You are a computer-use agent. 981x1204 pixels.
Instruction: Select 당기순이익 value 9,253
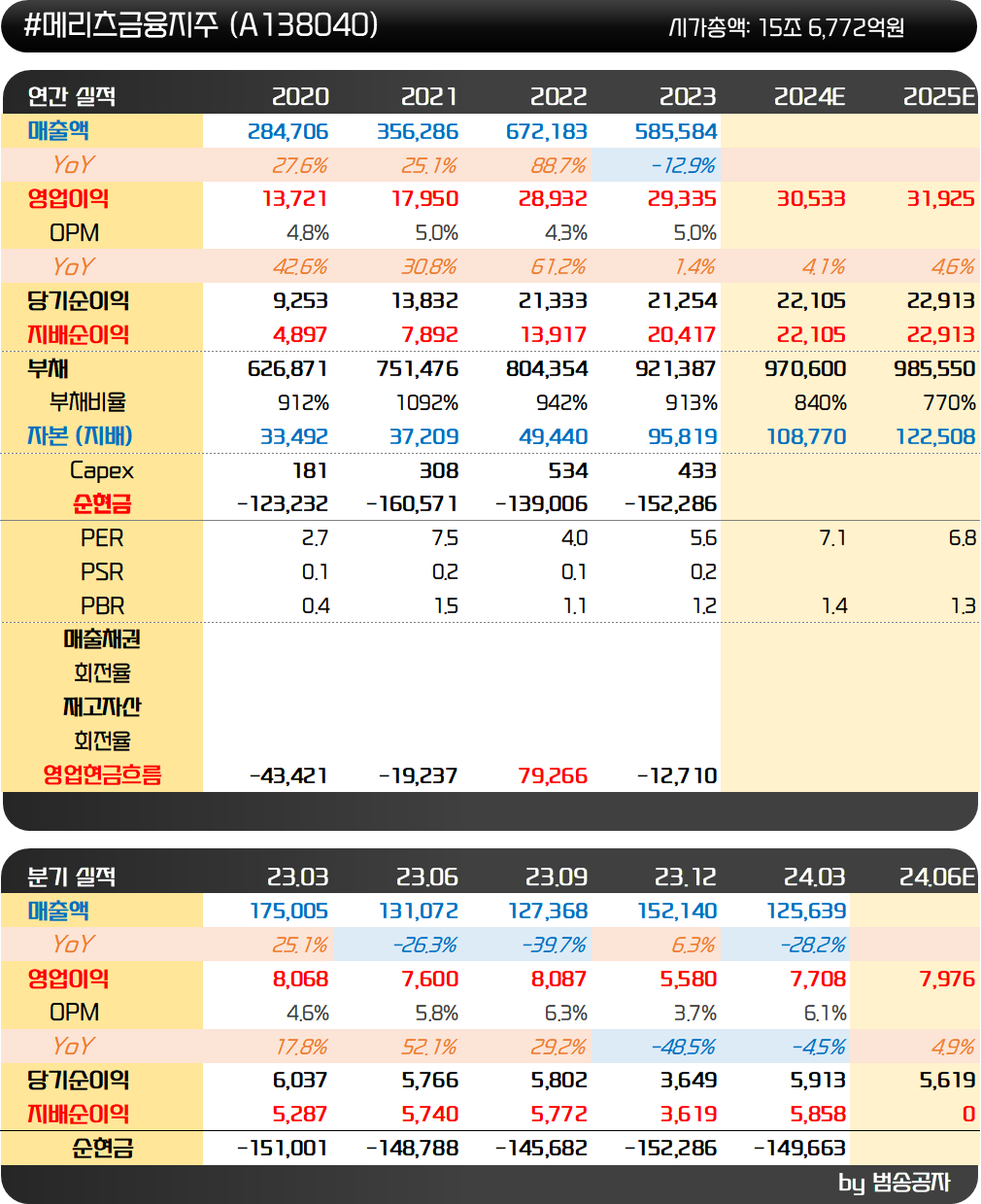click(300, 301)
